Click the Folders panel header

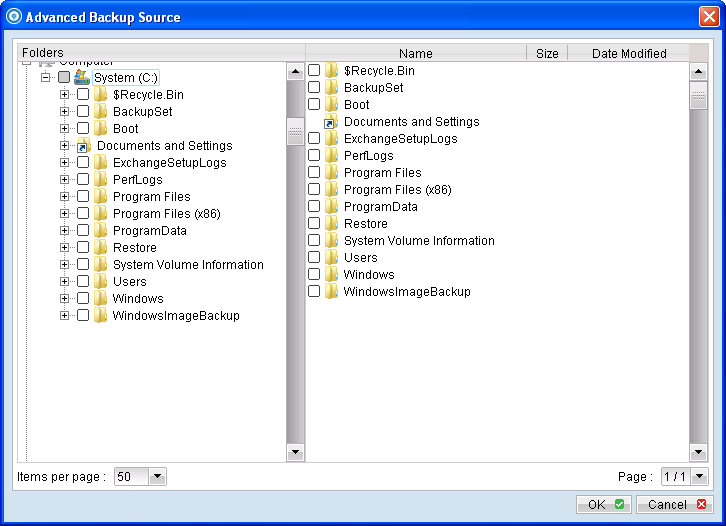pyautogui.click(x=161, y=53)
